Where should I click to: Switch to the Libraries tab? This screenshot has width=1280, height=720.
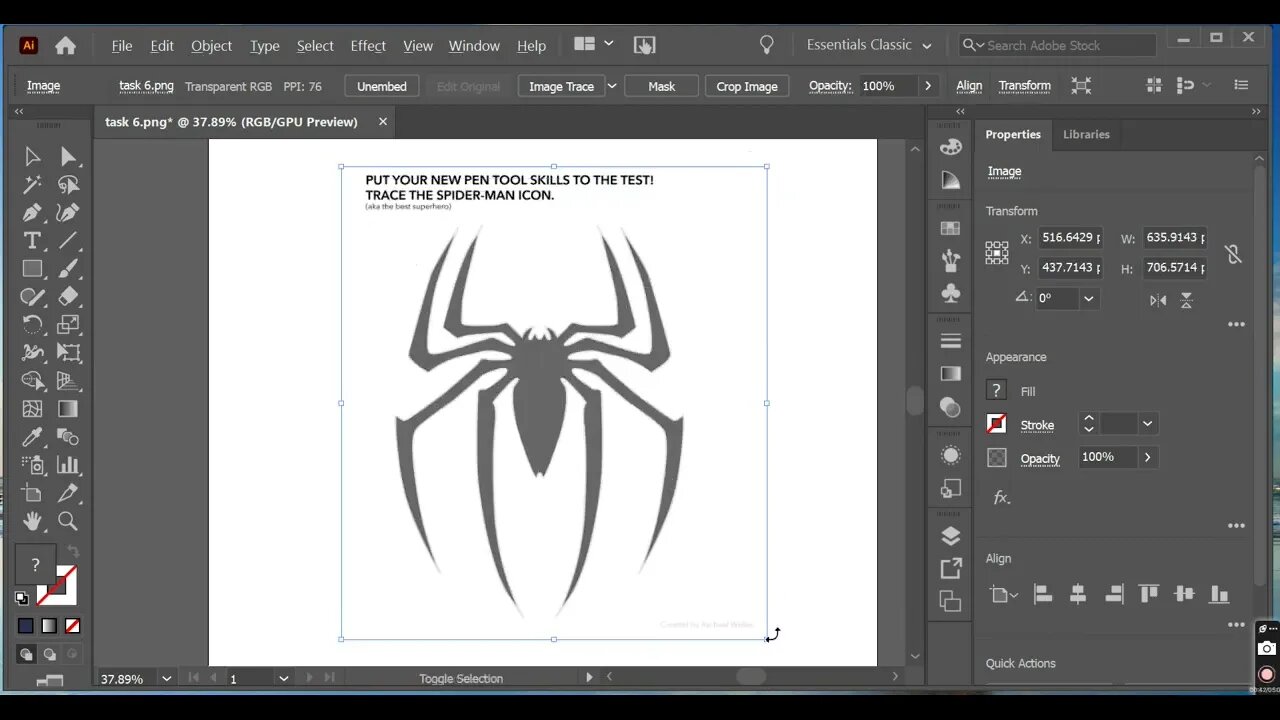tap(1086, 134)
